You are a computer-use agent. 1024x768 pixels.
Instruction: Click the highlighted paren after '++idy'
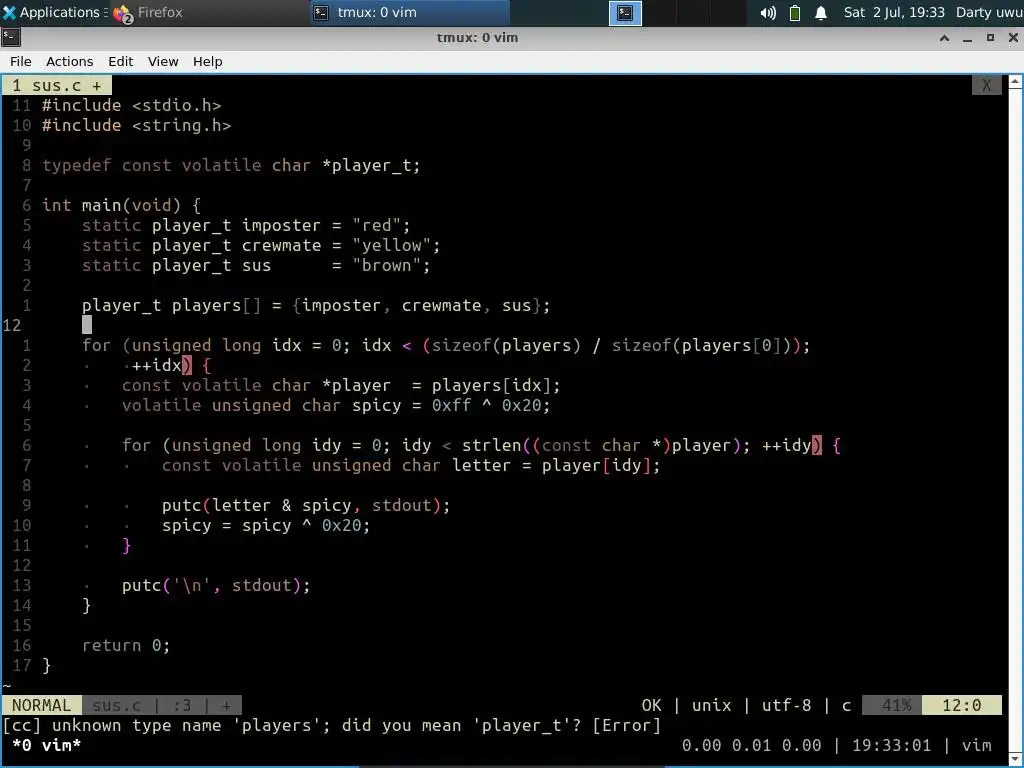tap(817, 445)
